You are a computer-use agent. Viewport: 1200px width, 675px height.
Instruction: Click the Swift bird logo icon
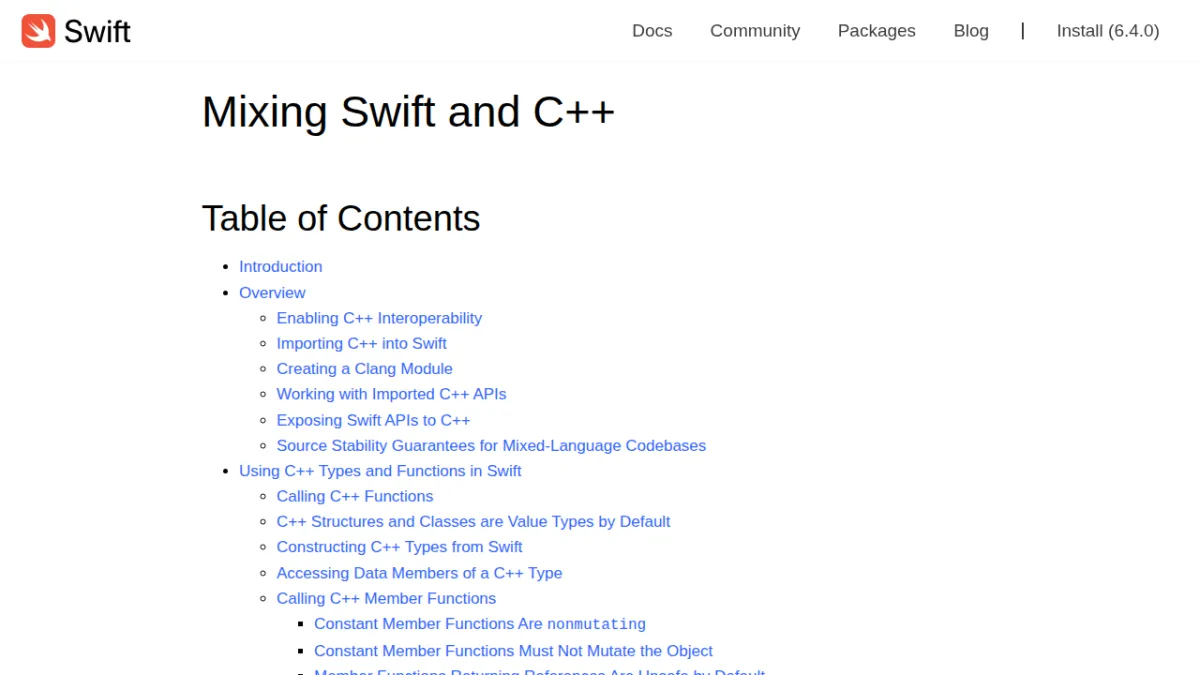click(38, 31)
